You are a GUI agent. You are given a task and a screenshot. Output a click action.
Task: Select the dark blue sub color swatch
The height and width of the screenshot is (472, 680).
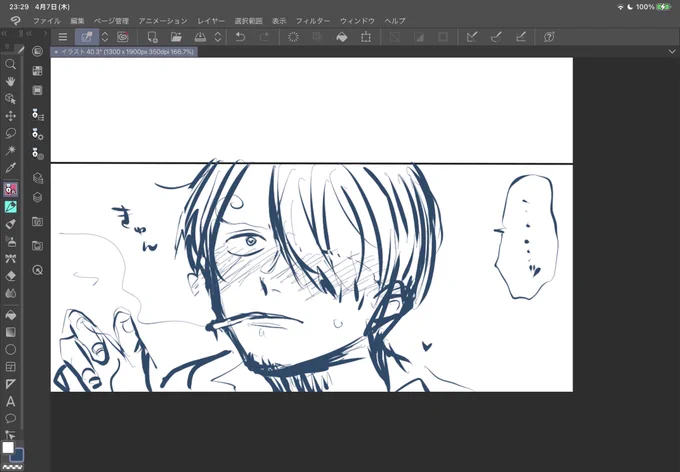(17, 456)
